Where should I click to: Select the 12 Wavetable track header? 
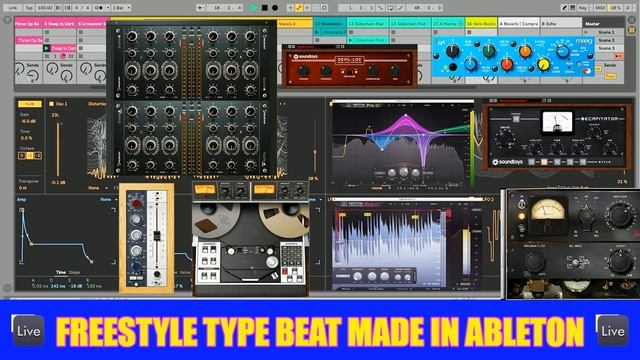tap(330, 24)
